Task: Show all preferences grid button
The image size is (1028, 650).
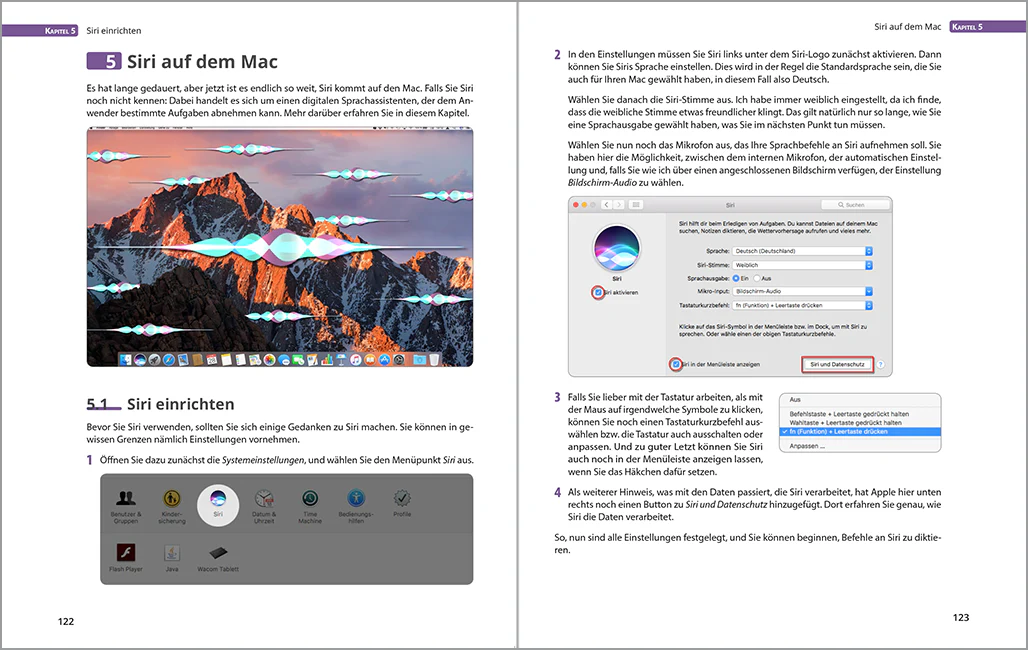Action: 635,205
